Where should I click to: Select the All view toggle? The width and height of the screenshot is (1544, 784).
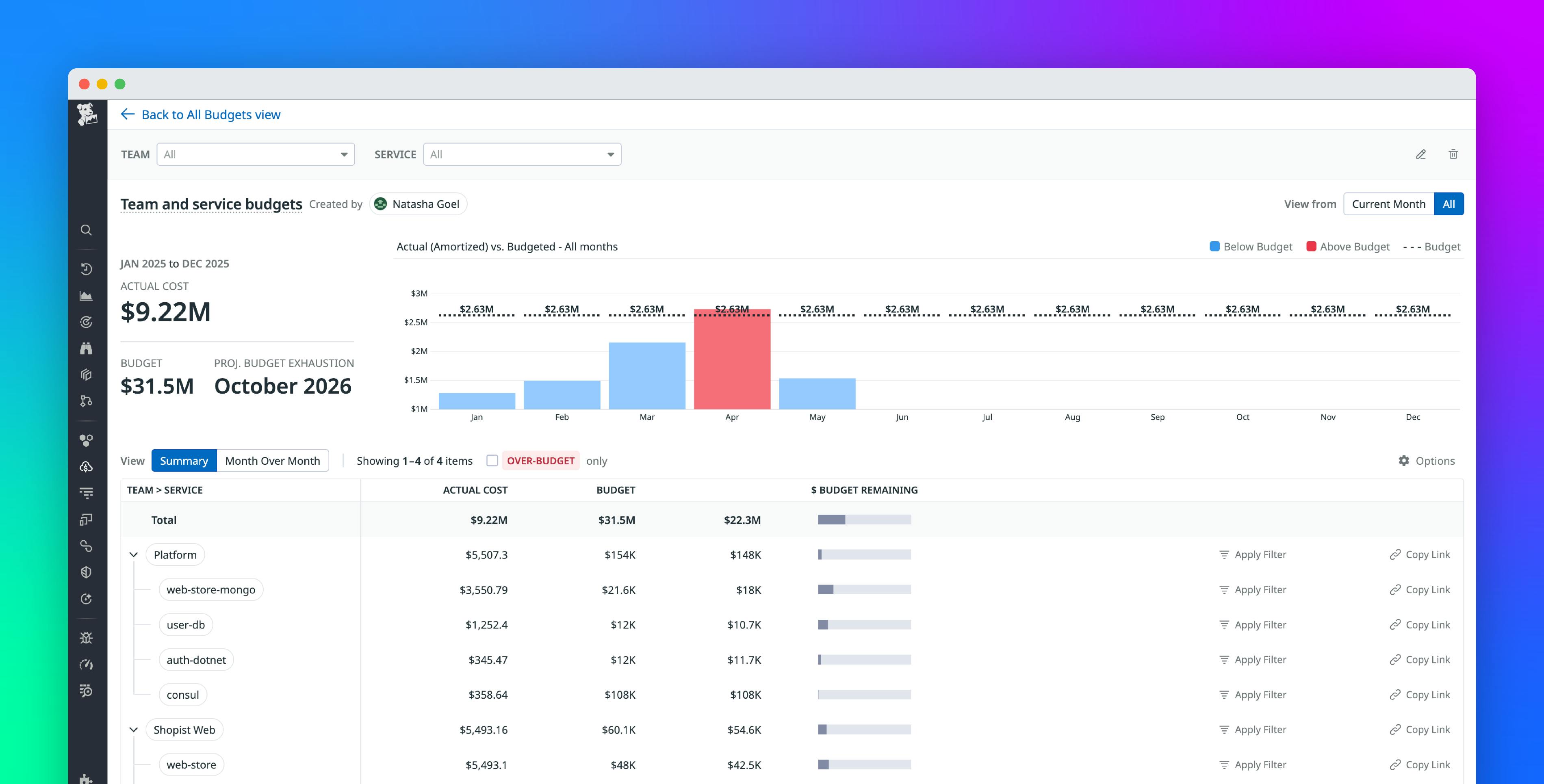(x=1449, y=204)
